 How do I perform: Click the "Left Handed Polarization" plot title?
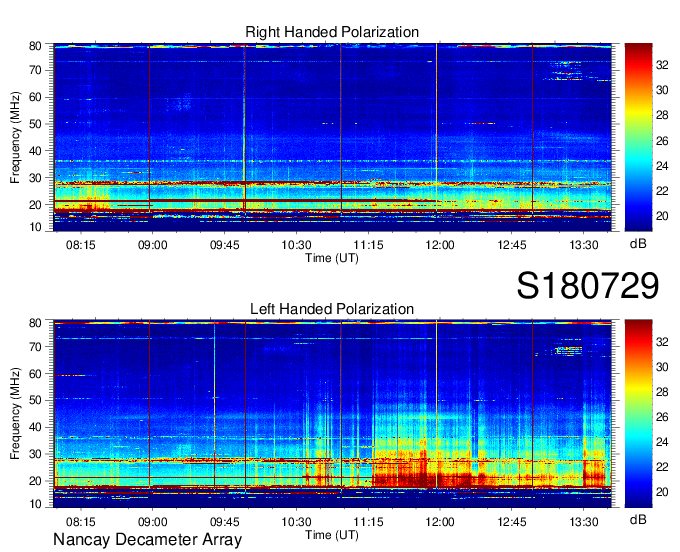[332, 309]
